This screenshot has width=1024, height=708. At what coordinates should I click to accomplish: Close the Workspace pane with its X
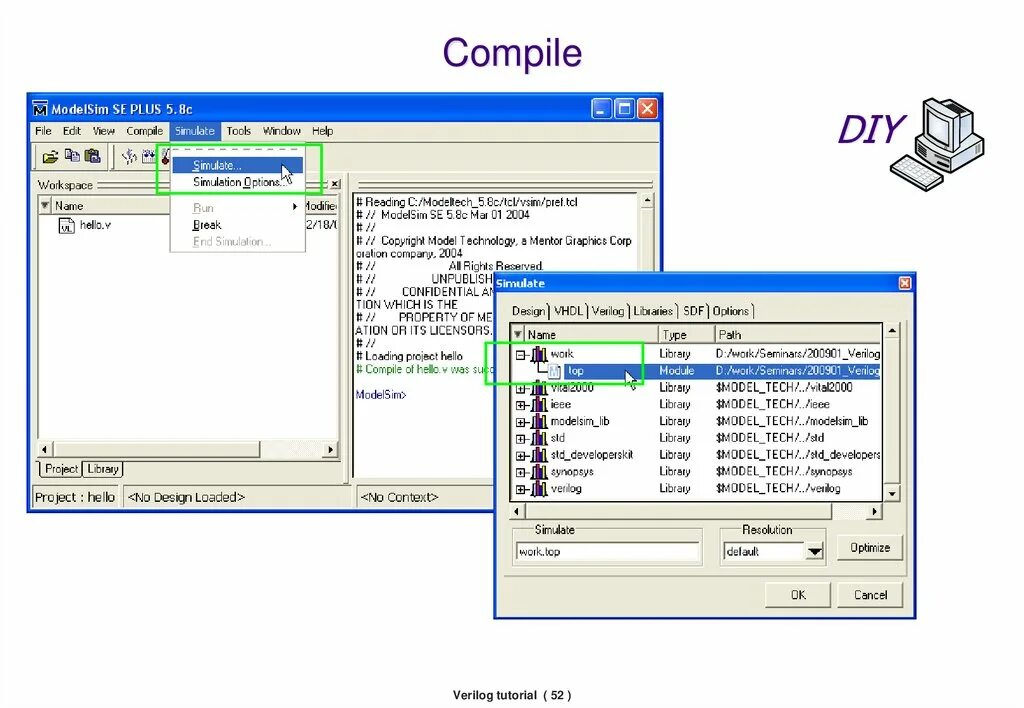(x=335, y=185)
